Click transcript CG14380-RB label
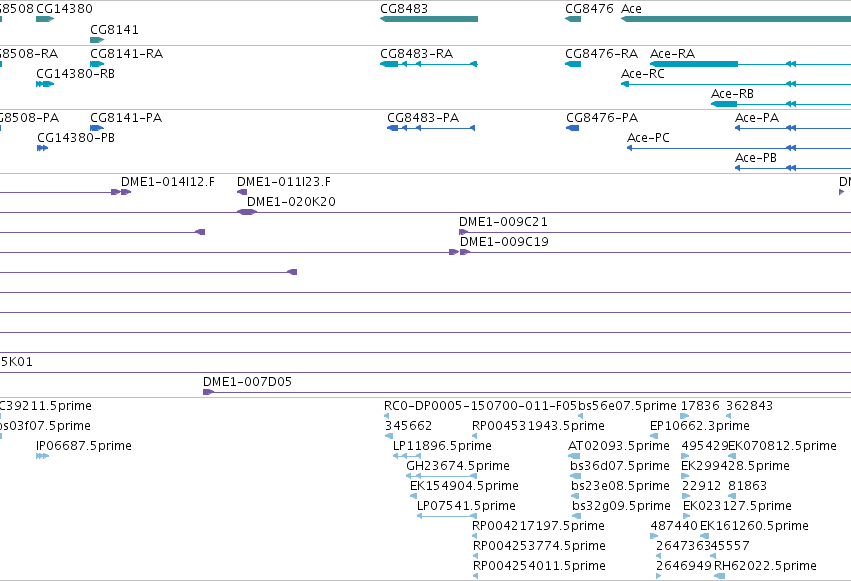Viewport: 851px width, 581px height. [x=75, y=74]
